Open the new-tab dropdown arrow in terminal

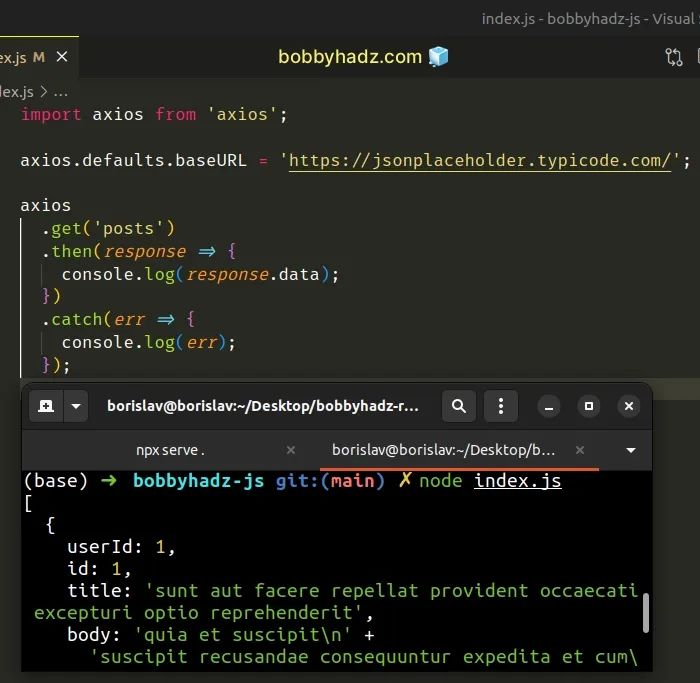(76, 406)
